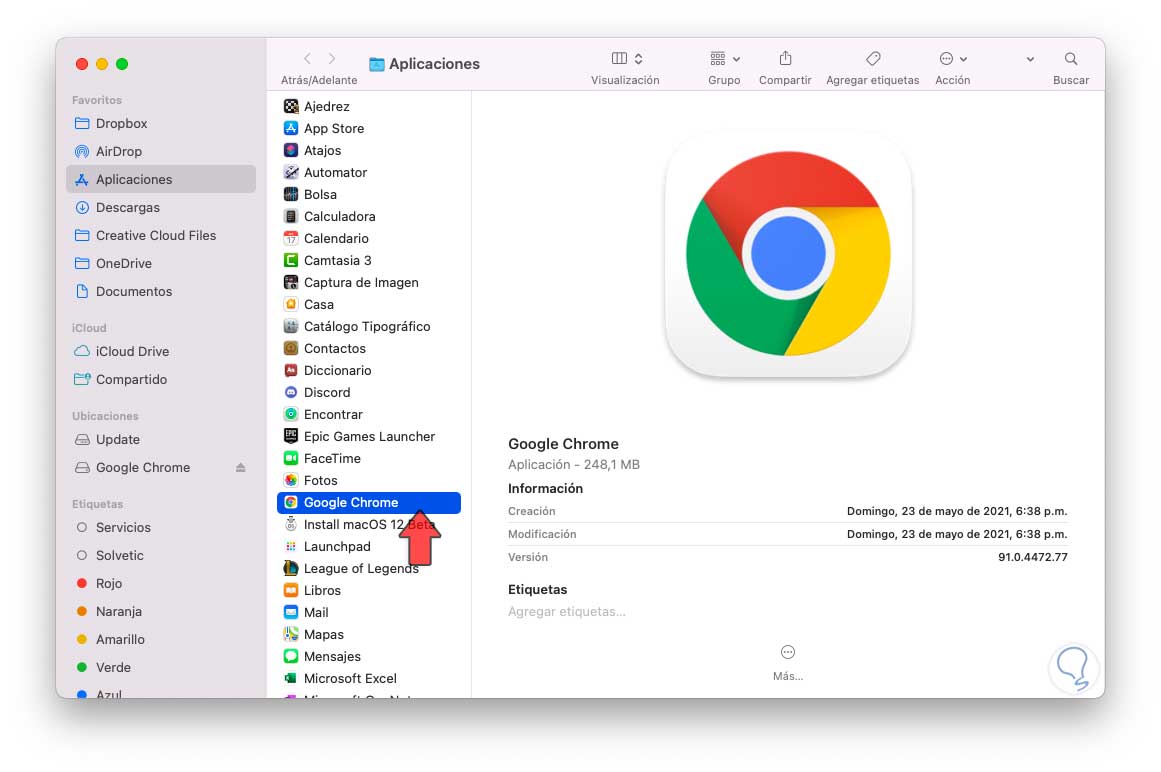Viewport: 1161px width, 772px height.
Task: Click the Más... button in preview
Action: coord(788,662)
